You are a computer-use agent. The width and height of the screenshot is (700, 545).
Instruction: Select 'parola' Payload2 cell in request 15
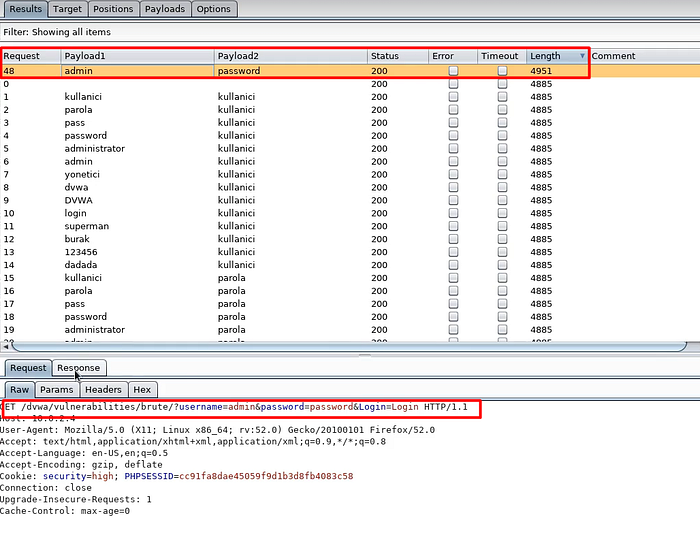tap(232, 278)
